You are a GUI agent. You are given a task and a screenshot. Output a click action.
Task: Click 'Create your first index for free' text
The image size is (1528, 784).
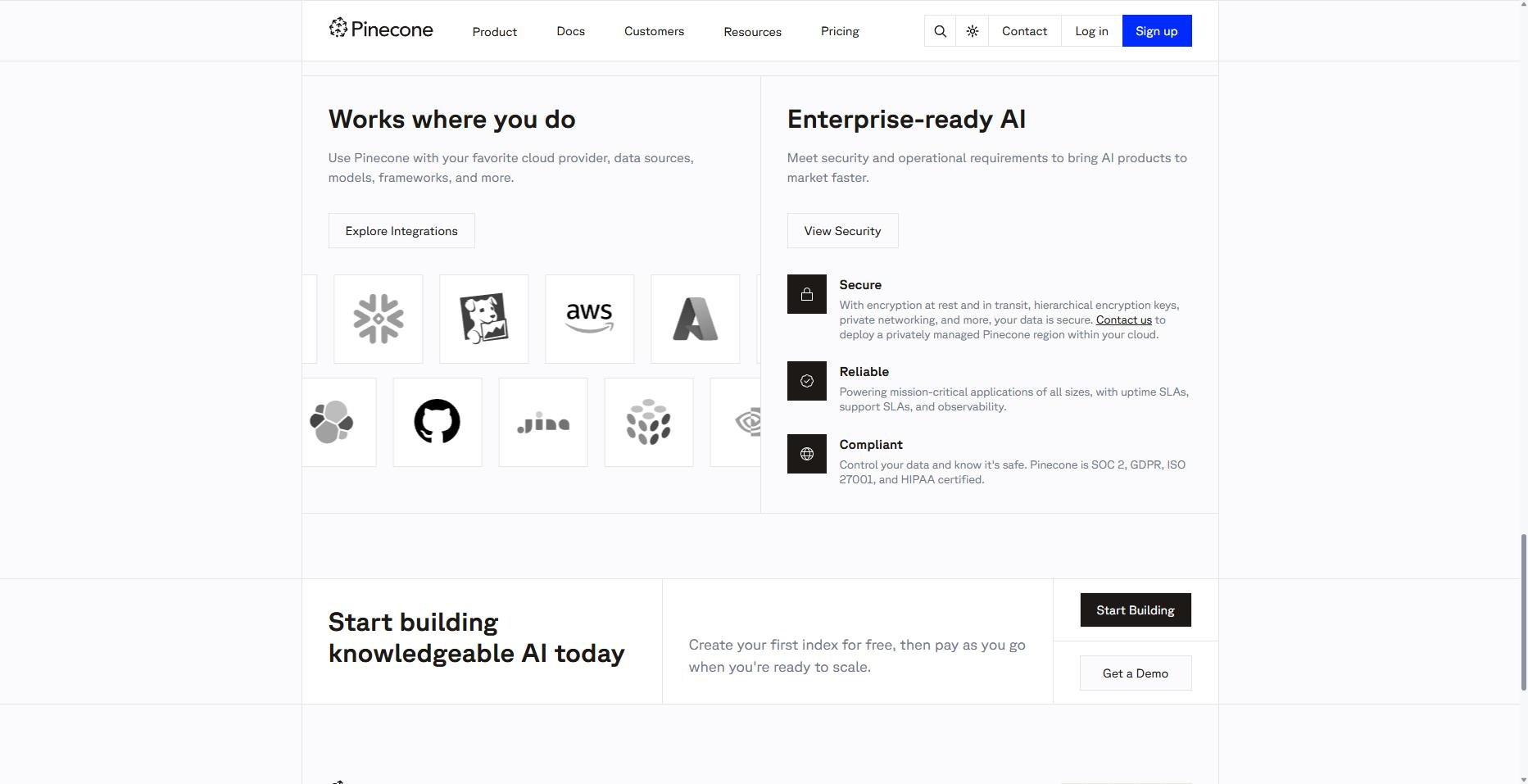click(791, 646)
